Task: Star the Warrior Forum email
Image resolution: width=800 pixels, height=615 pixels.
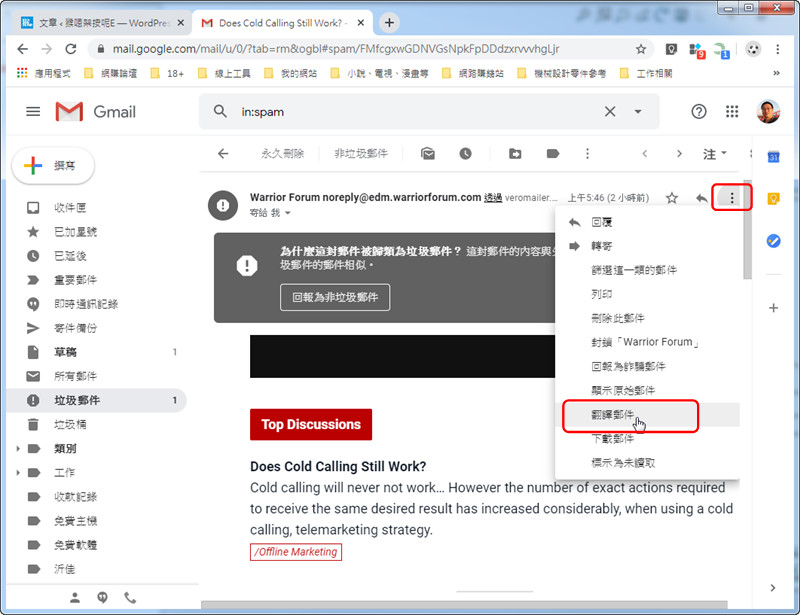Action: (x=672, y=198)
